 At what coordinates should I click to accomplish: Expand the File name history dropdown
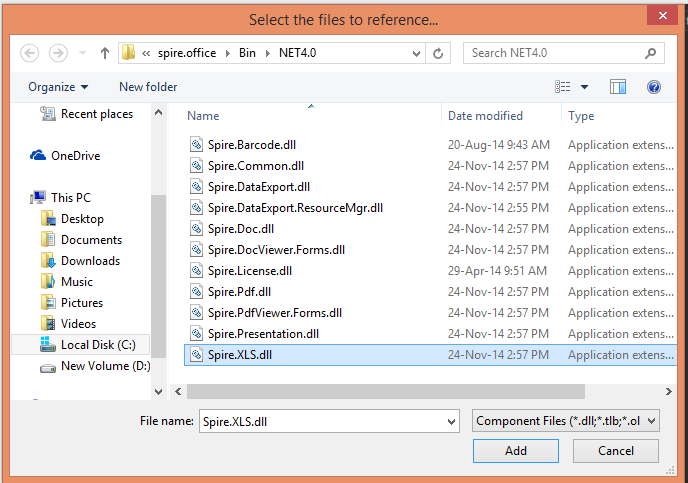coord(449,421)
